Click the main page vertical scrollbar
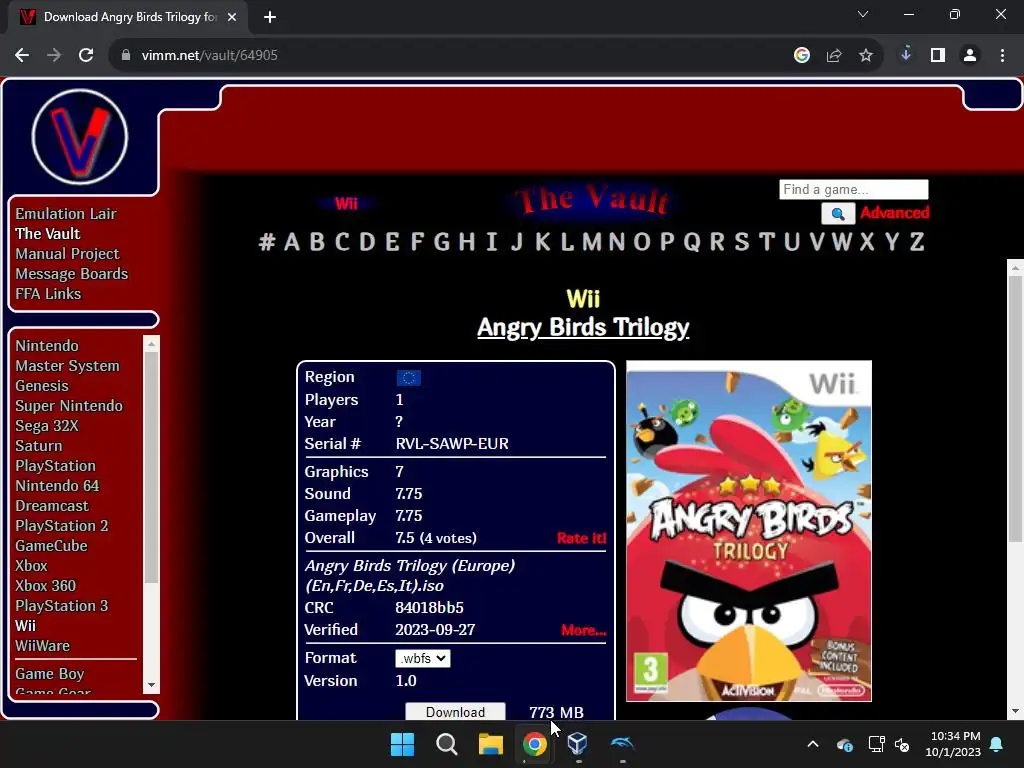1024x768 pixels. tap(1015, 409)
